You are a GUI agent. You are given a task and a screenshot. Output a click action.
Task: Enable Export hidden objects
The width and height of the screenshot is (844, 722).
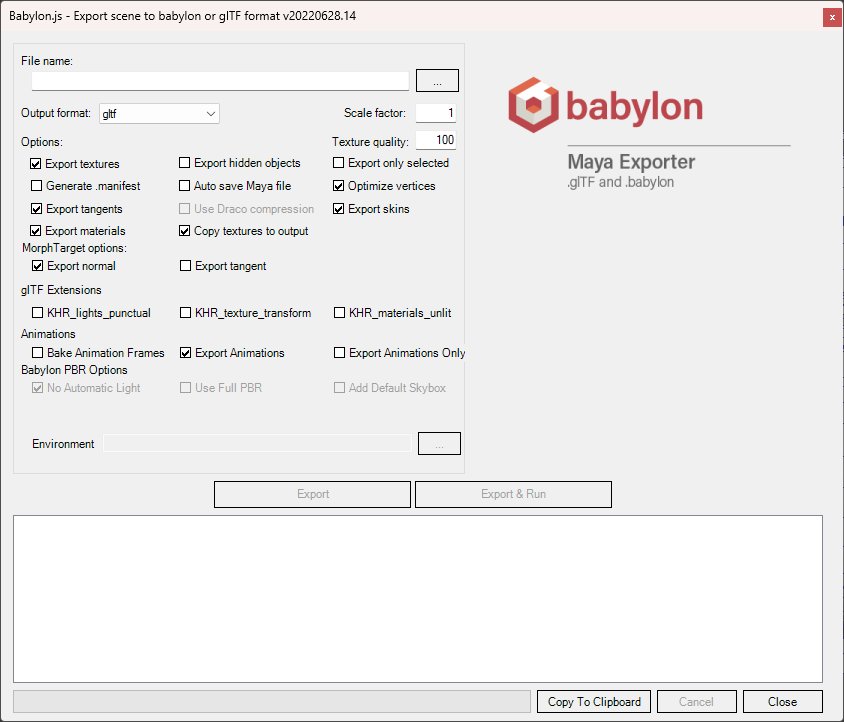184,163
